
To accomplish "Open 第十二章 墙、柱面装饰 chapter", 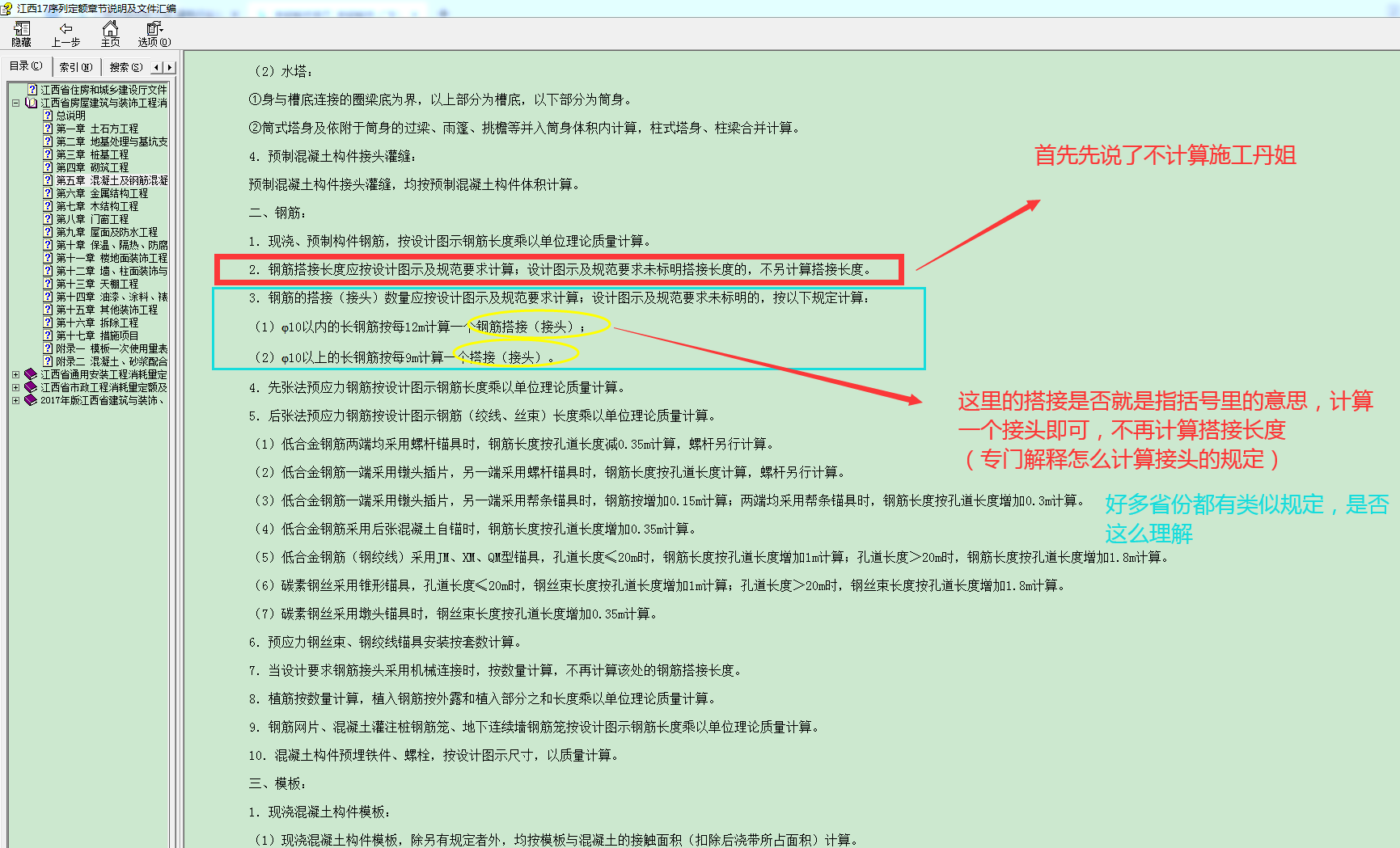I will (x=112, y=271).
